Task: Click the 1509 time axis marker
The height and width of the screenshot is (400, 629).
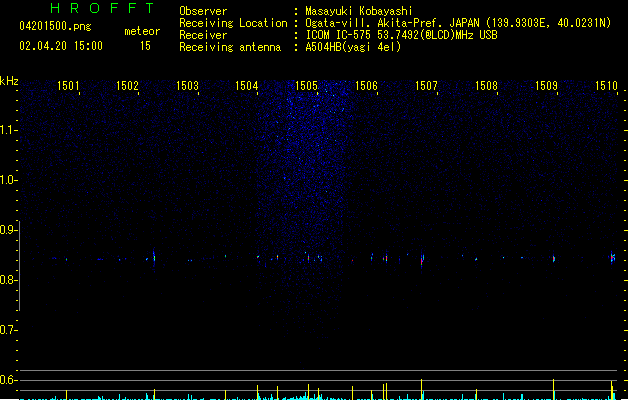Action: [x=546, y=86]
